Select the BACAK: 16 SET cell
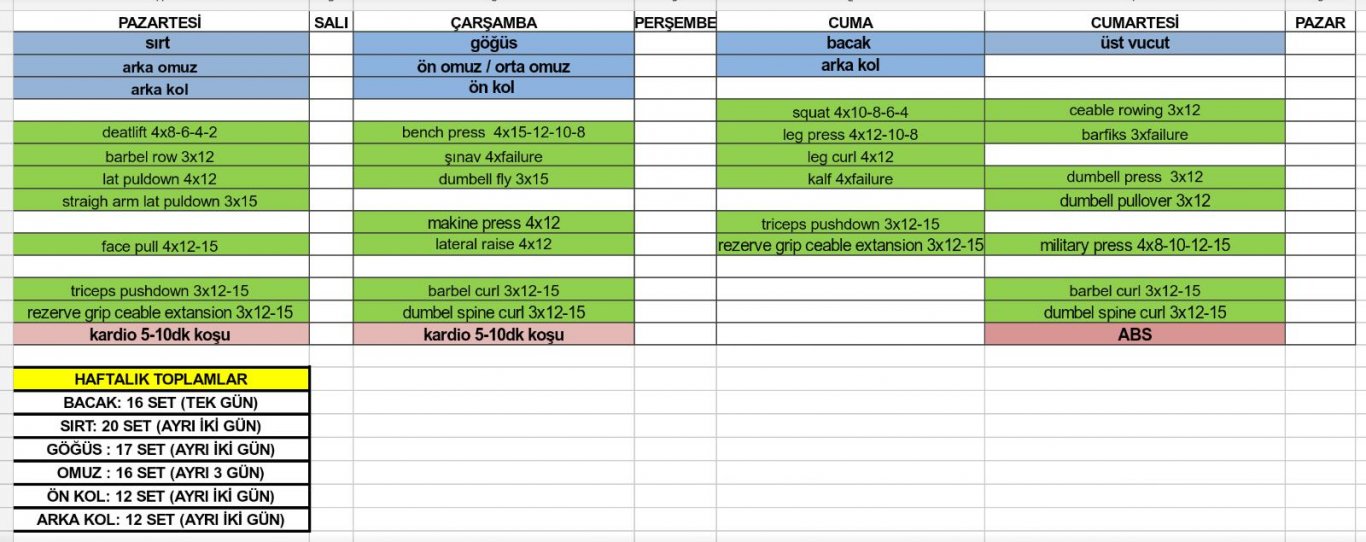Viewport: 1366px width, 542px height. (x=161, y=403)
